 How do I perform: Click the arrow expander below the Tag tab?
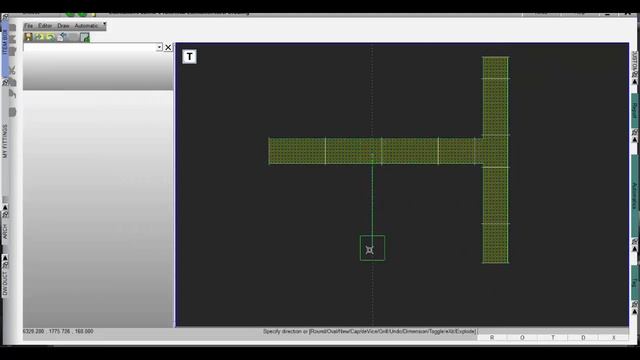(635, 311)
